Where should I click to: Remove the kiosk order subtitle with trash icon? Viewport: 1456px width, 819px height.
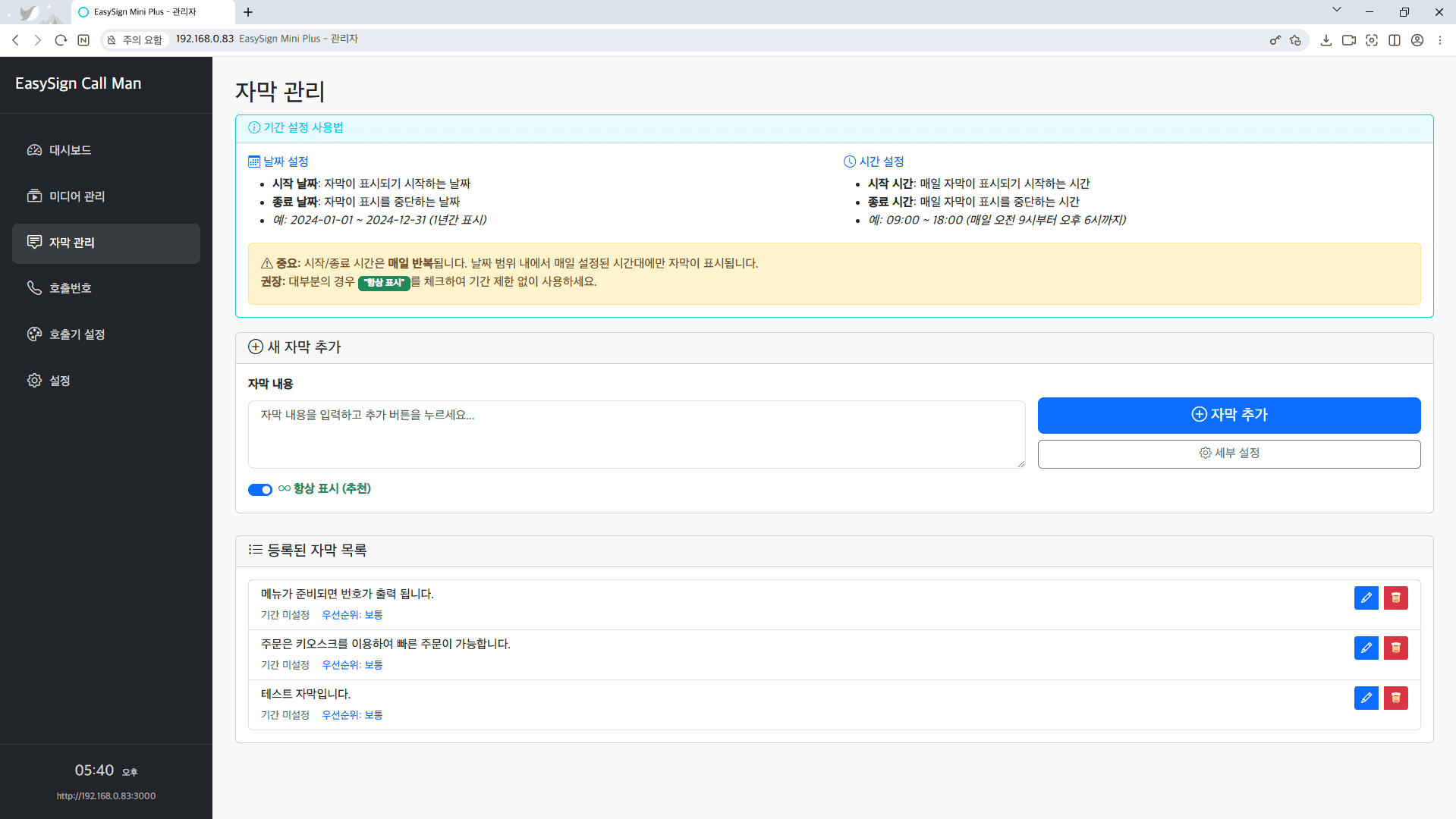(1395, 648)
